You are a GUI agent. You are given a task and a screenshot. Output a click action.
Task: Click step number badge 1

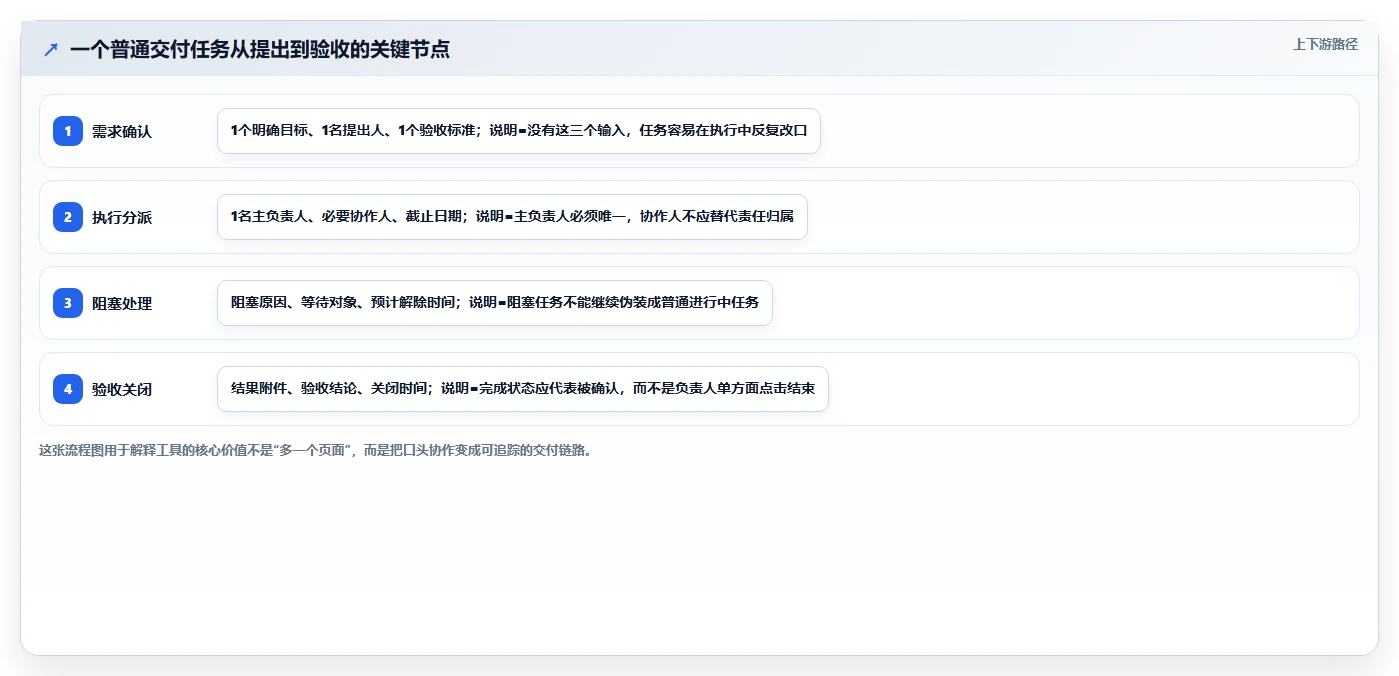coord(68,131)
